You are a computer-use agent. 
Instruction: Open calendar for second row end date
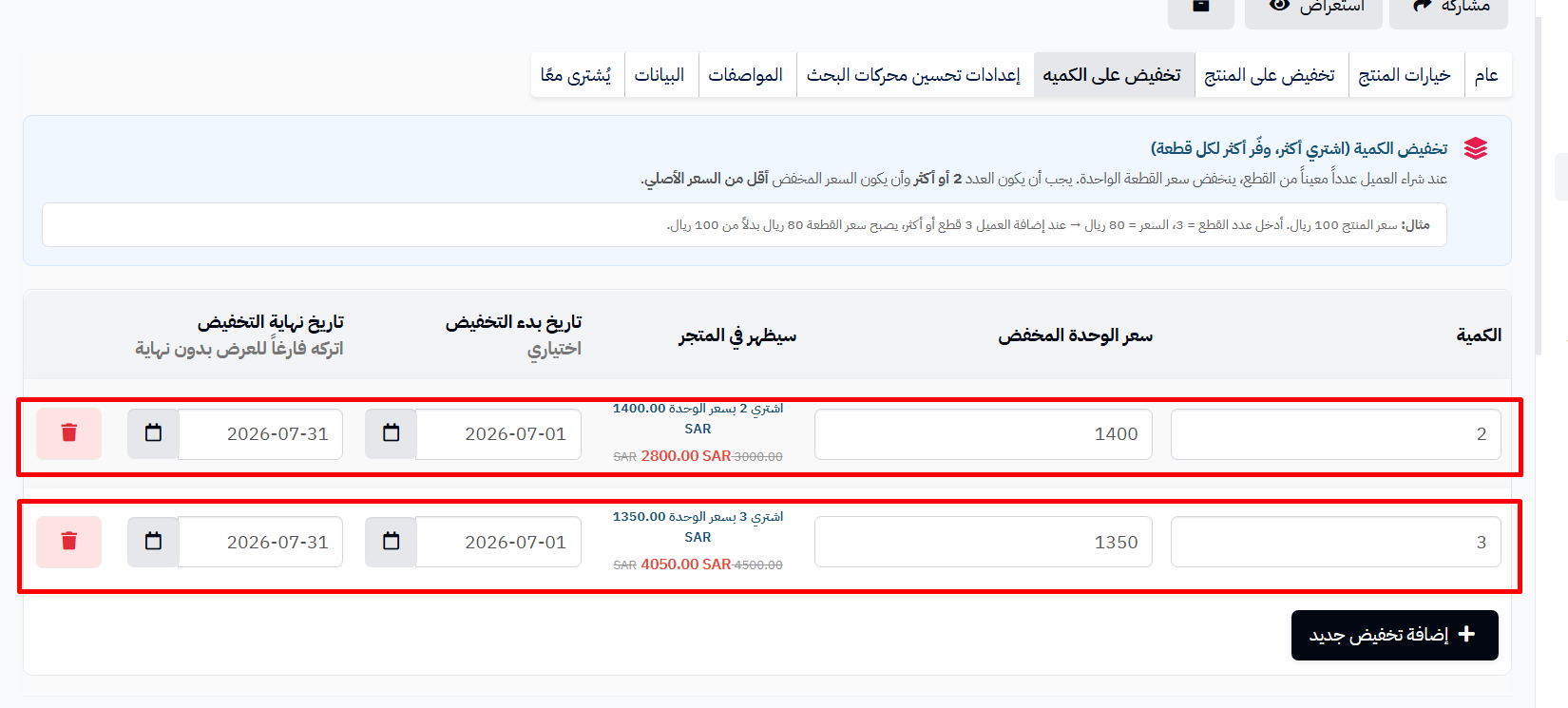click(x=153, y=542)
